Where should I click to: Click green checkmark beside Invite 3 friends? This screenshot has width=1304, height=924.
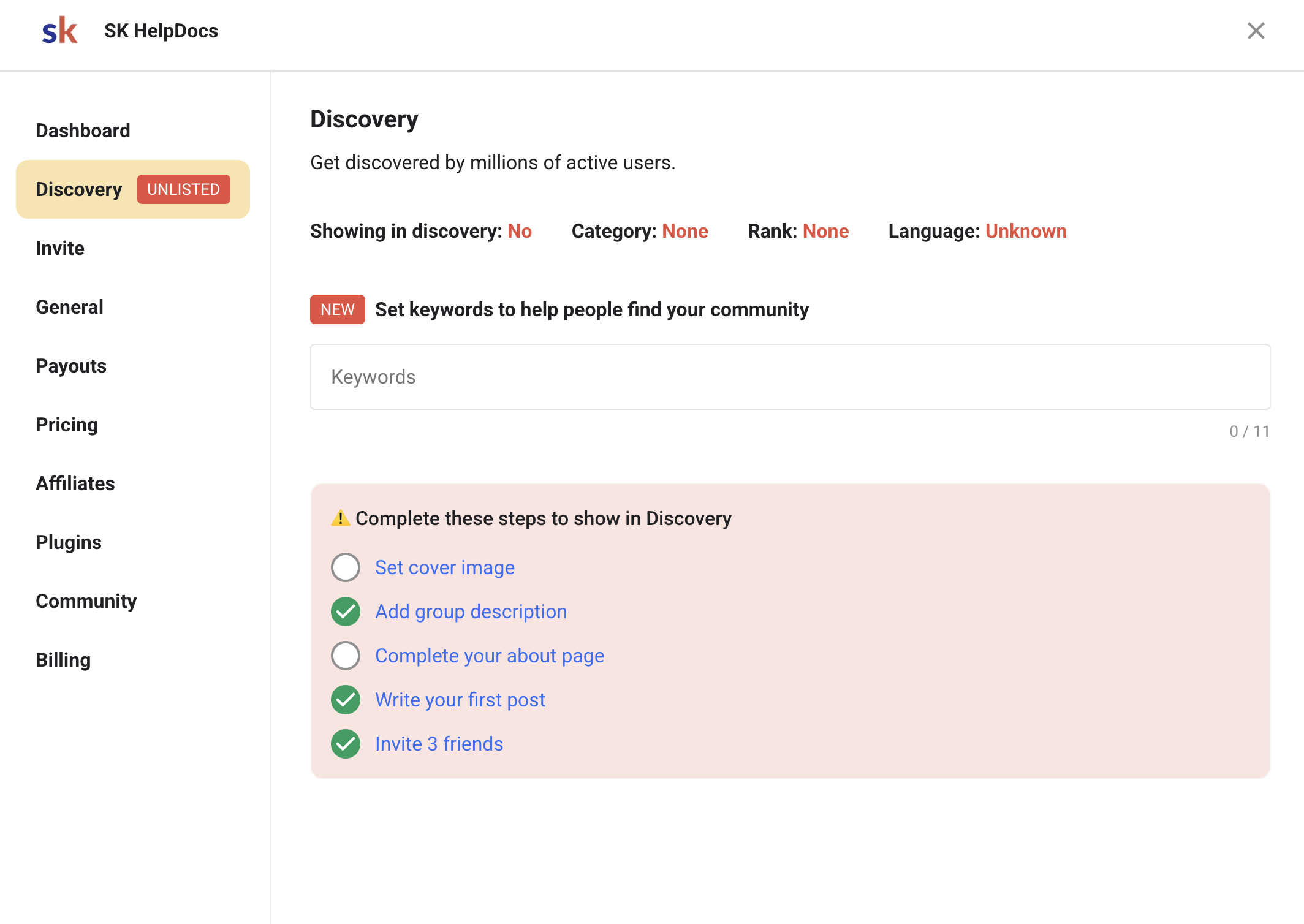(346, 744)
